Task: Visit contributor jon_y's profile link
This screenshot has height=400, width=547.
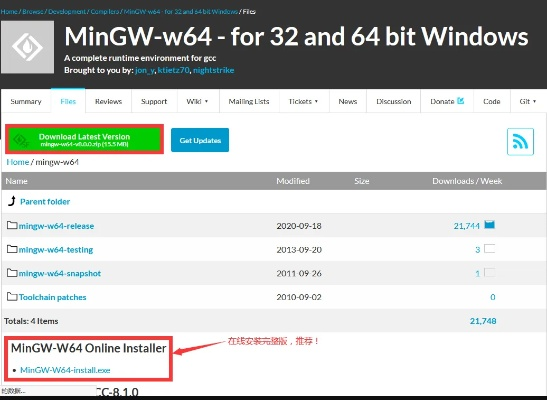Action: pyautogui.click(x=144, y=70)
